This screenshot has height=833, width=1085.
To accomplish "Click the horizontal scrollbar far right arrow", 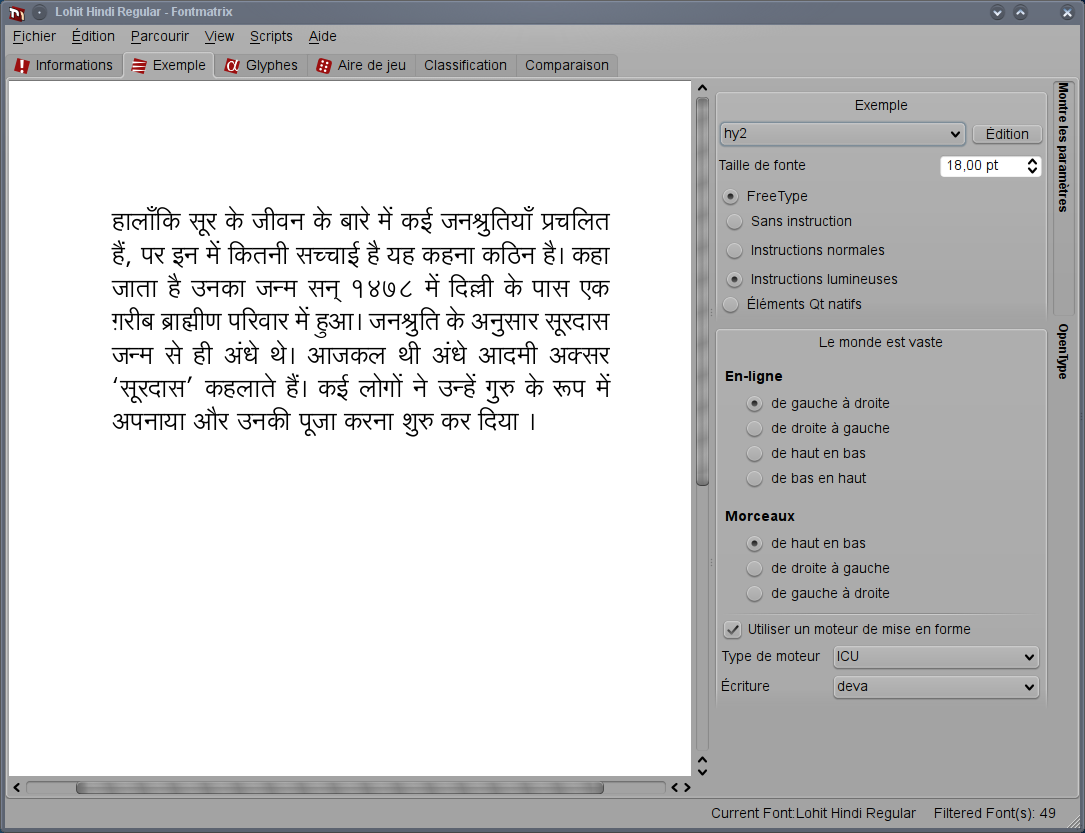I will [x=687, y=787].
